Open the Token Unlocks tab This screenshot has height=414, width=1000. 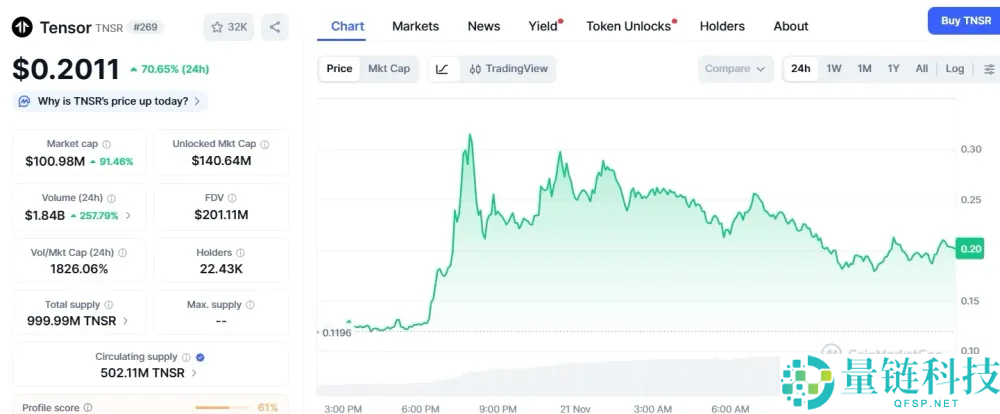click(628, 26)
